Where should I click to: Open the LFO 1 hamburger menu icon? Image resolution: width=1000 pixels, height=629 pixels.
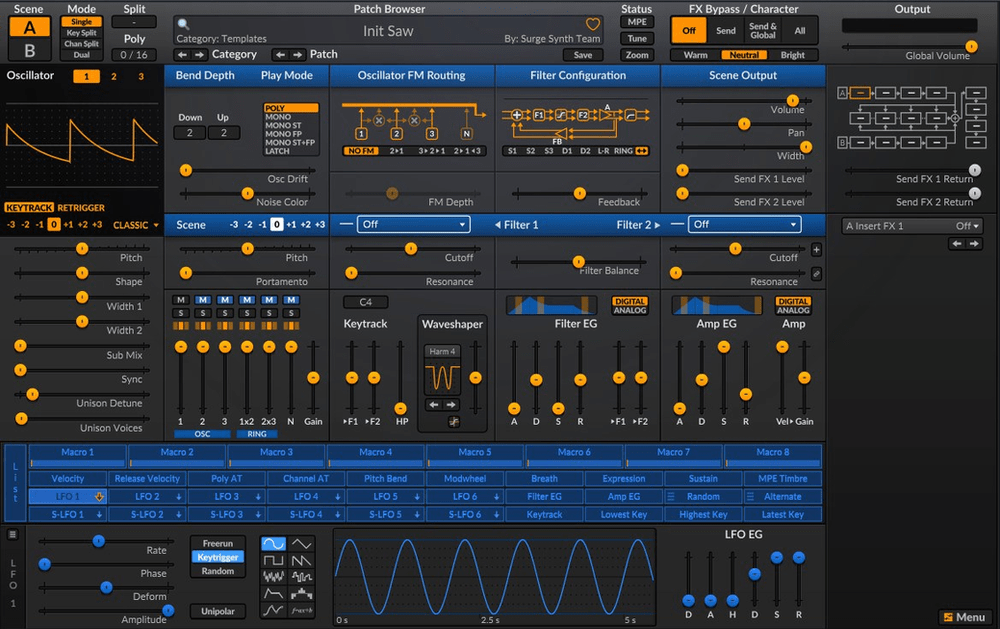pos(13,535)
